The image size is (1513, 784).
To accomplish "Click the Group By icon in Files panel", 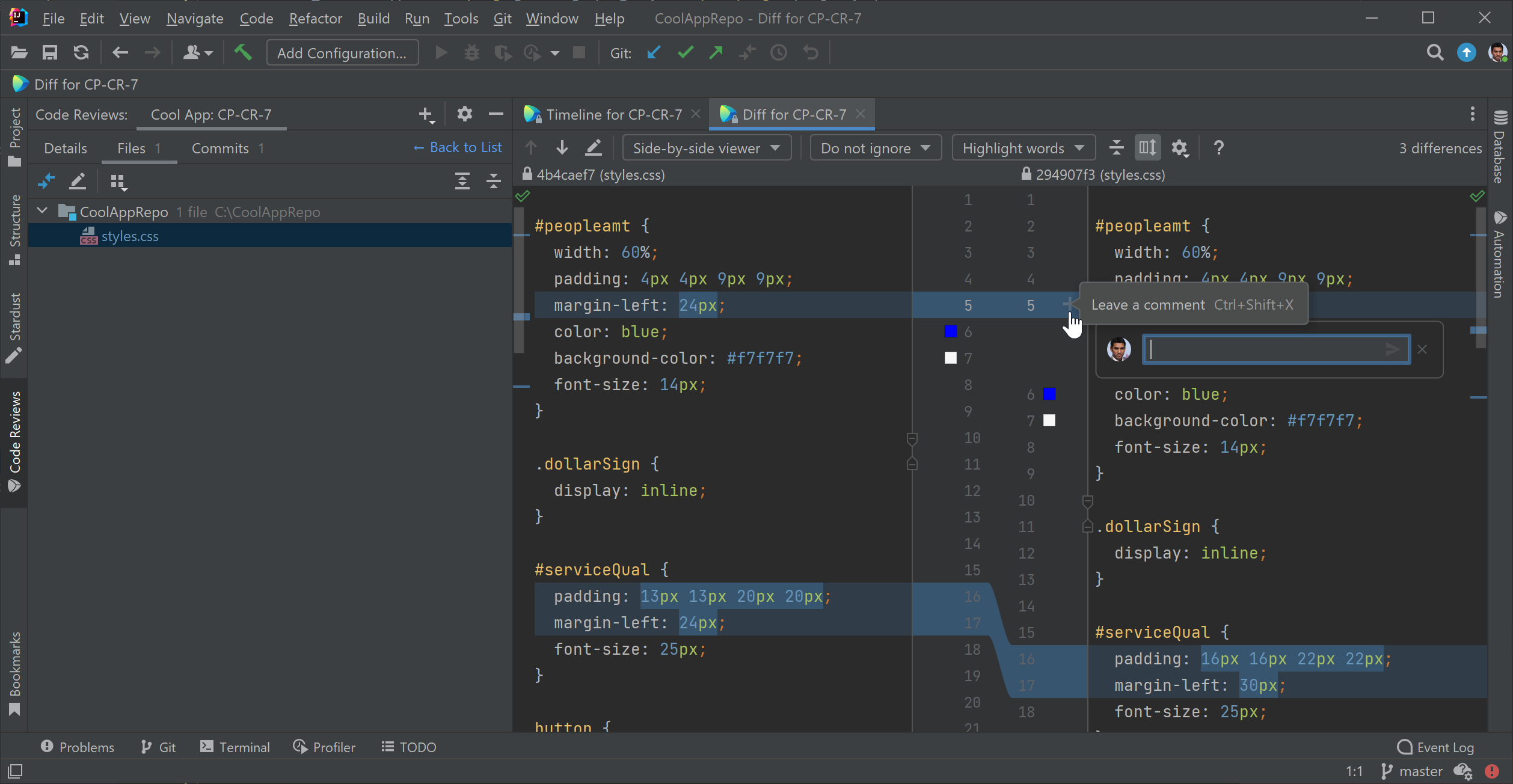I will pyautogui.click(x=118, y=182).
